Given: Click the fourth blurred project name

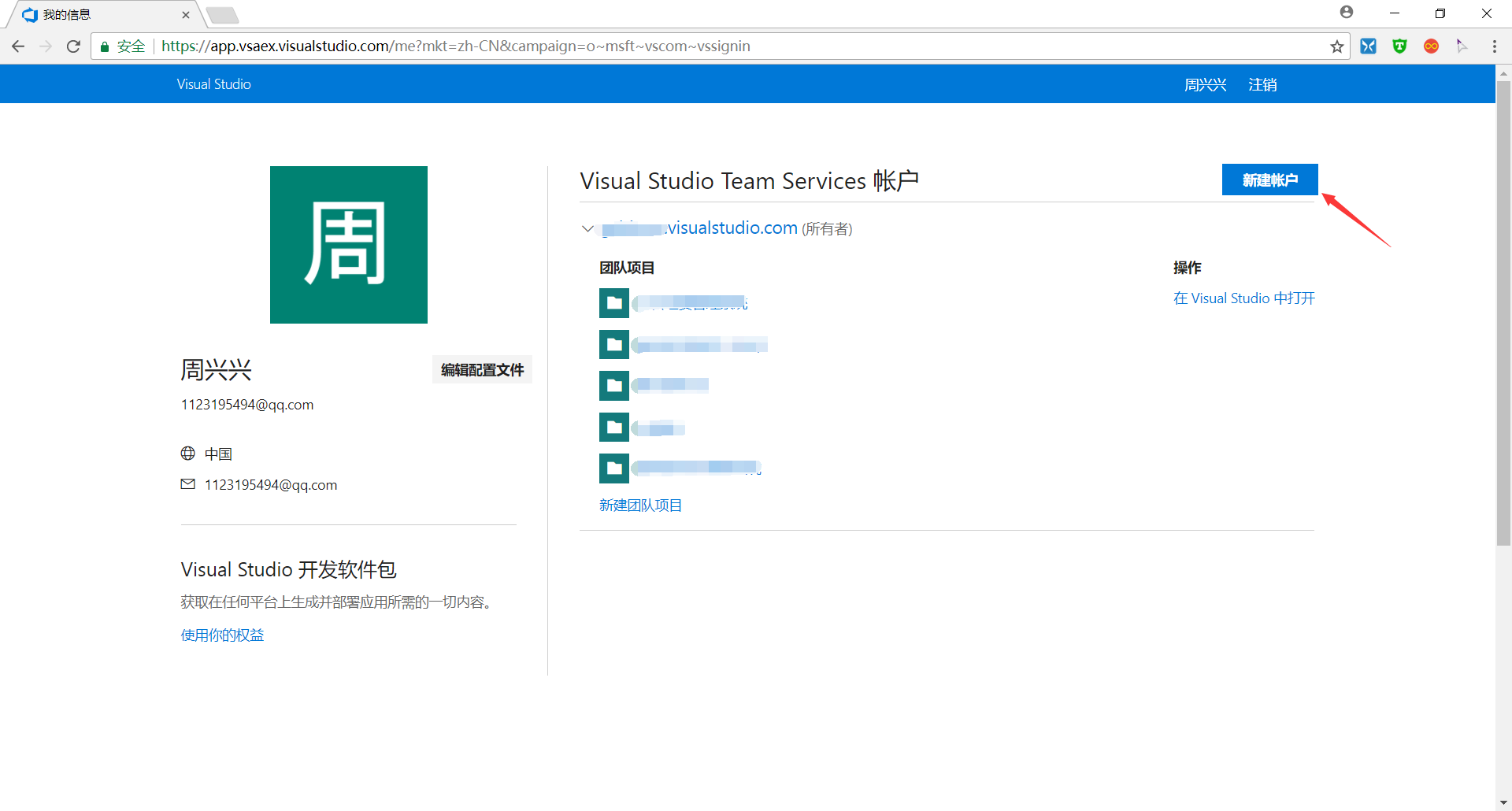Looking at the screenshot, I should (658, 428).
